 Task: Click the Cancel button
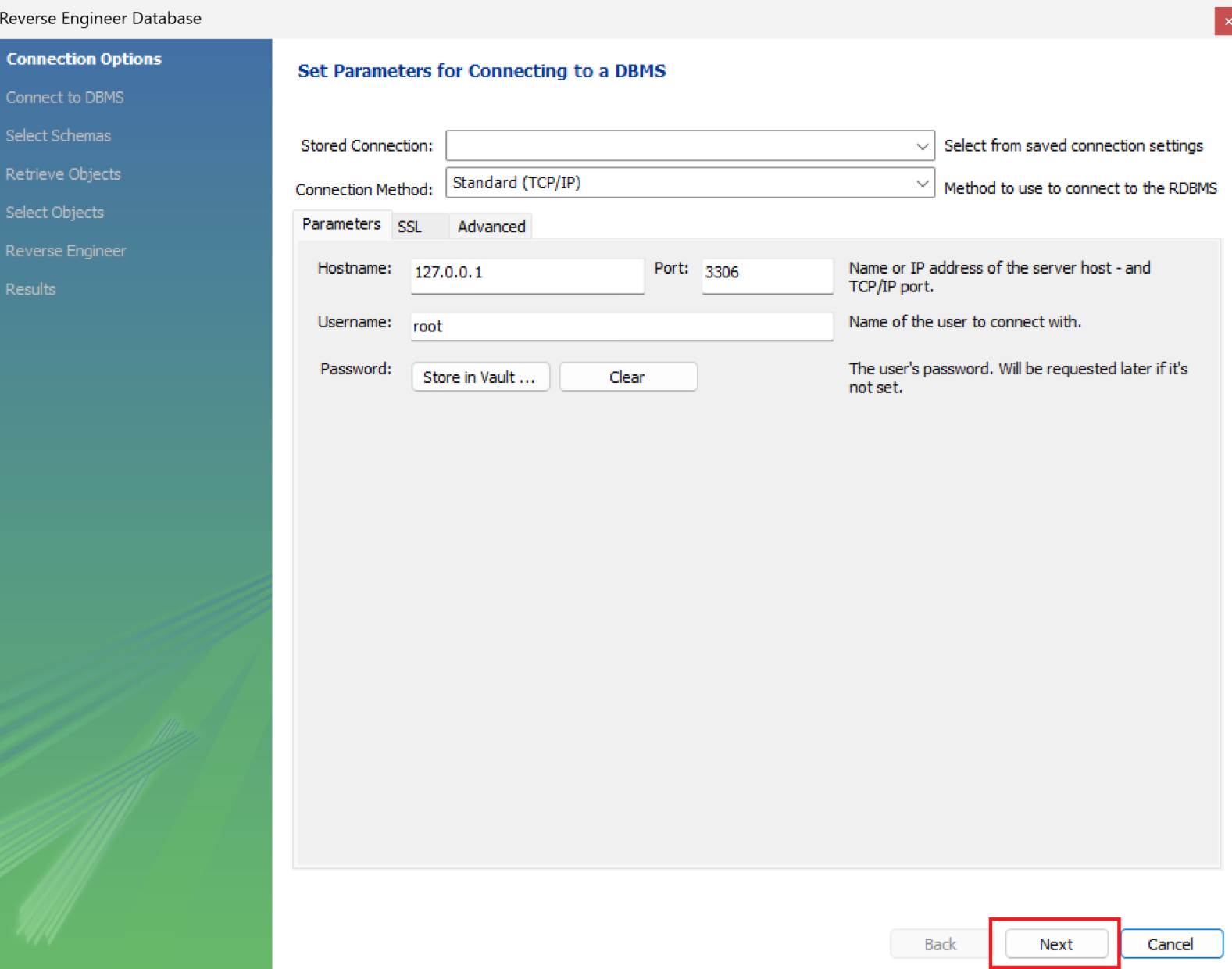(1171, 944)
